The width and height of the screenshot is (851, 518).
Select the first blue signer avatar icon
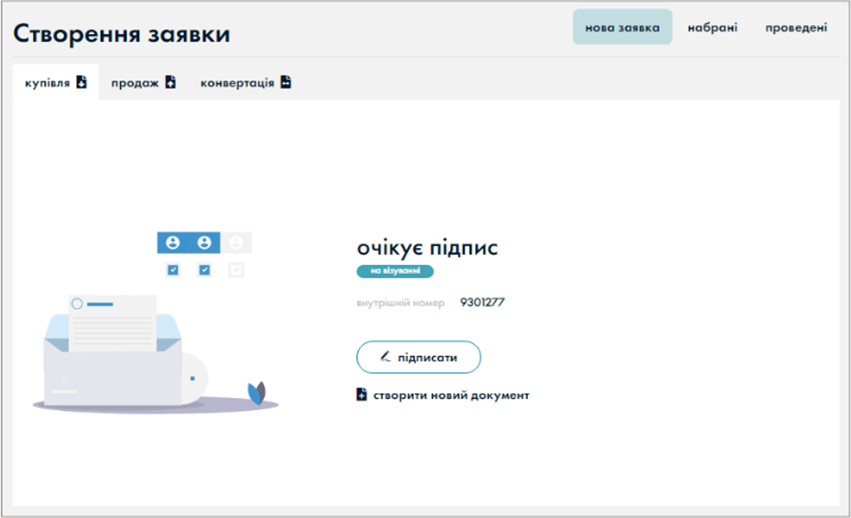(173, 242)
